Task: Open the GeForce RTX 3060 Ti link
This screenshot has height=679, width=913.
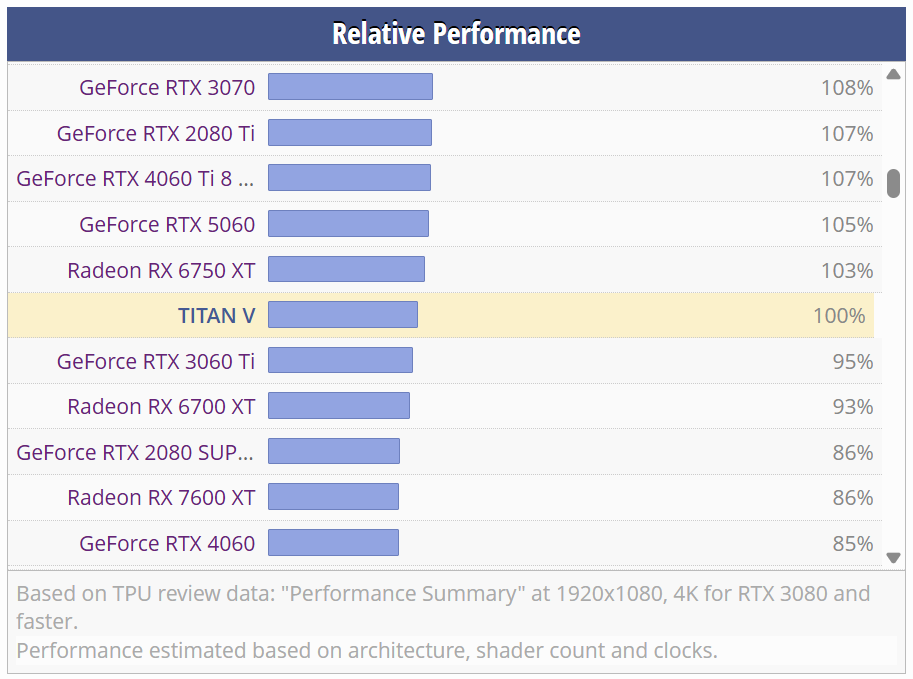Action: (x=156, y=361)
